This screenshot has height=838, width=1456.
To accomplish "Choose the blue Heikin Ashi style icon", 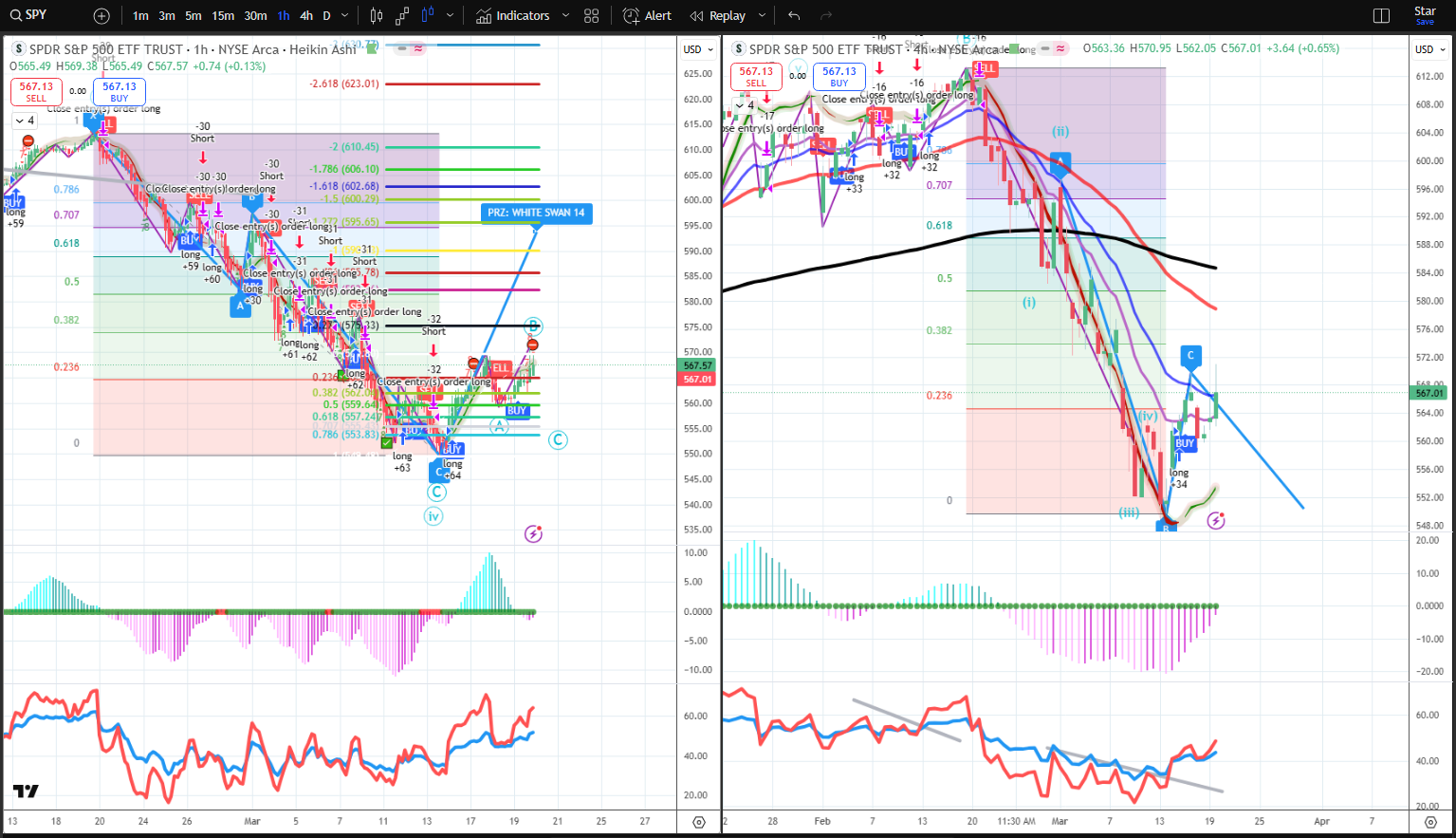I will pyautogui.click(x=428, y=16).
